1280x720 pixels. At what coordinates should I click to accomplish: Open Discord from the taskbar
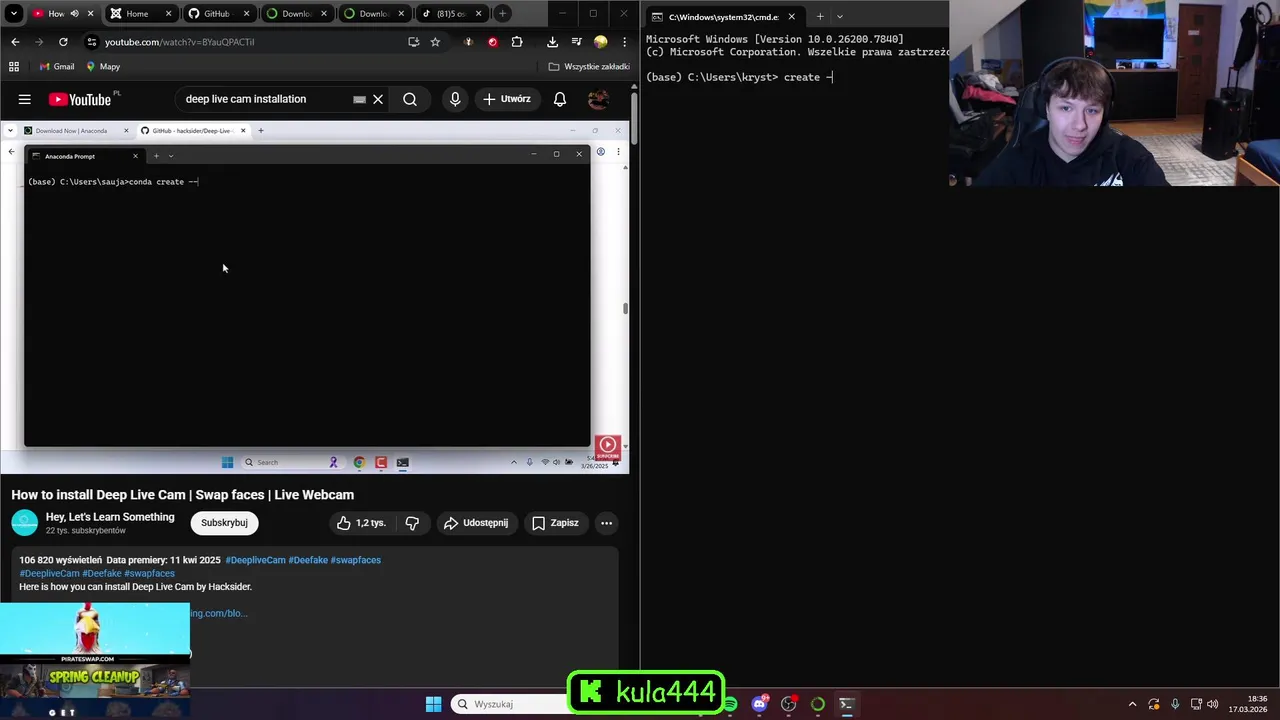pyautogui.click(x=759, y=704)
